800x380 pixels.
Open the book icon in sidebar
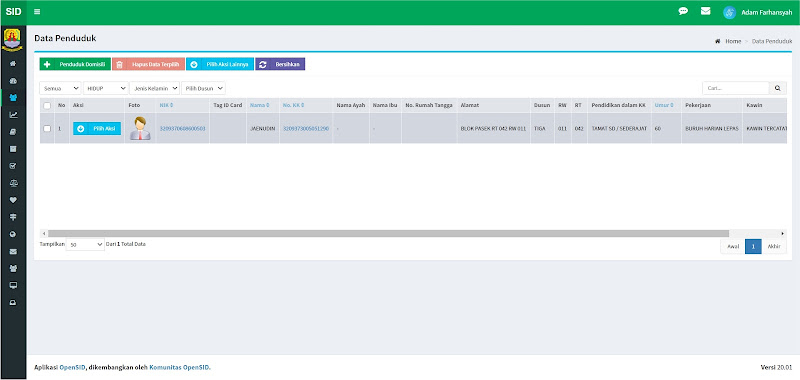coord(13,132)
